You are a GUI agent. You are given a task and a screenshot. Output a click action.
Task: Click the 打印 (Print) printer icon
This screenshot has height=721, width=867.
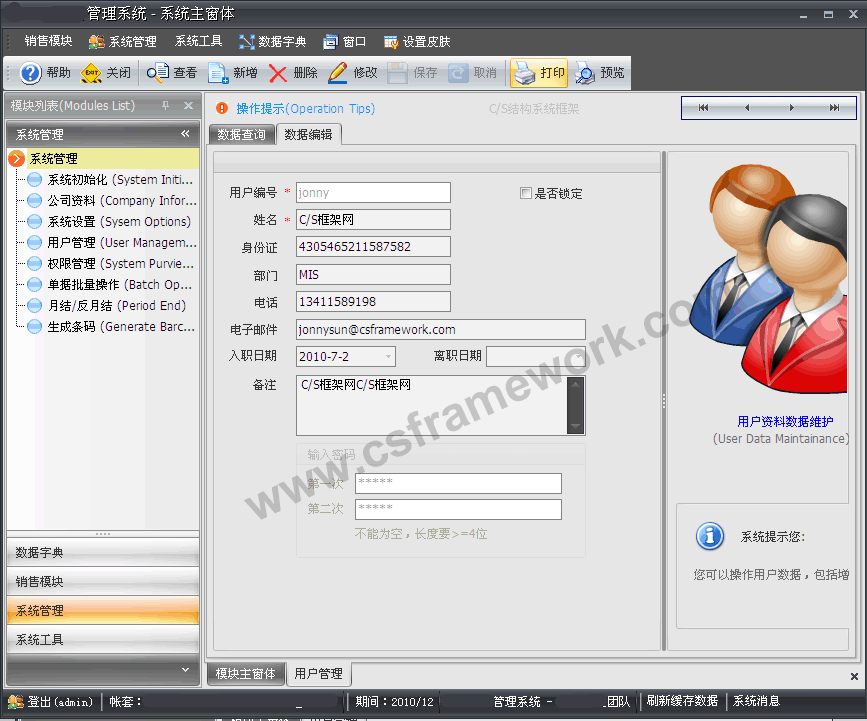coord(524,73)
